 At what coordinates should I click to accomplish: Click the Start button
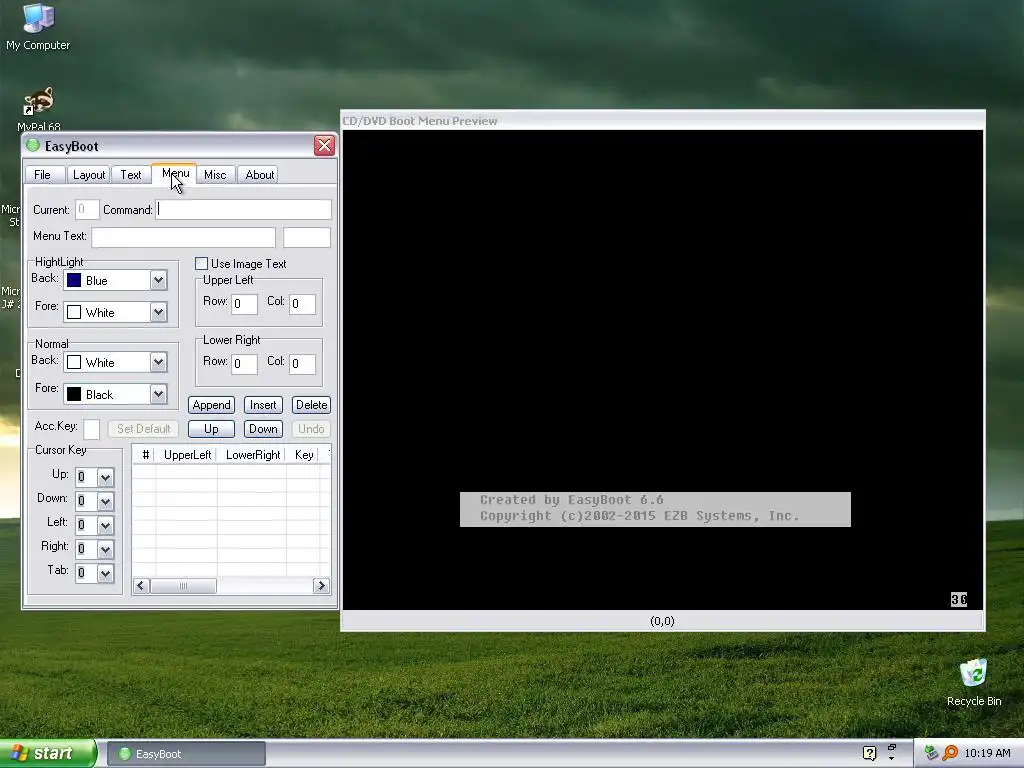coord(48,753)
